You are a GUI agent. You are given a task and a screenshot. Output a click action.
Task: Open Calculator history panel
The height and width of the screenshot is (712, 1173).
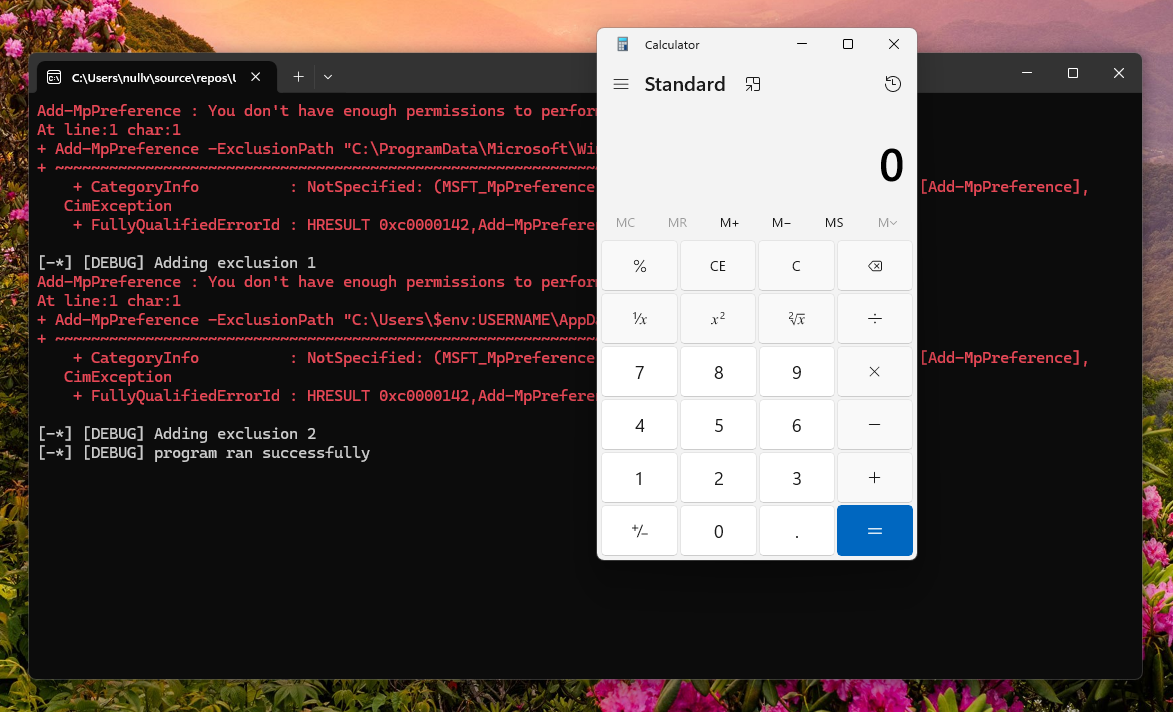[x=892, y=84]
